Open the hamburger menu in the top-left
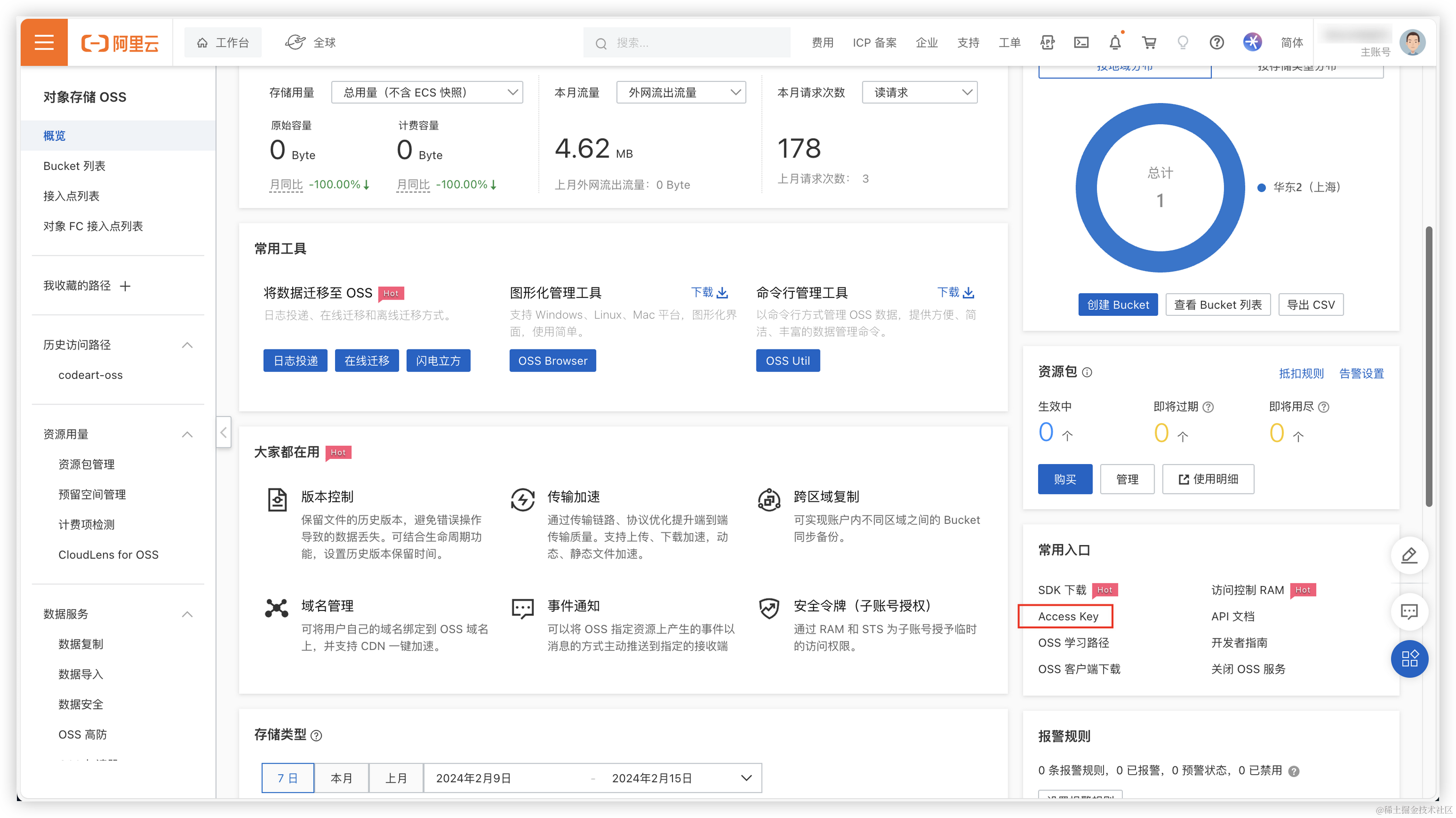1456x818 pixels. click(44, 42)
